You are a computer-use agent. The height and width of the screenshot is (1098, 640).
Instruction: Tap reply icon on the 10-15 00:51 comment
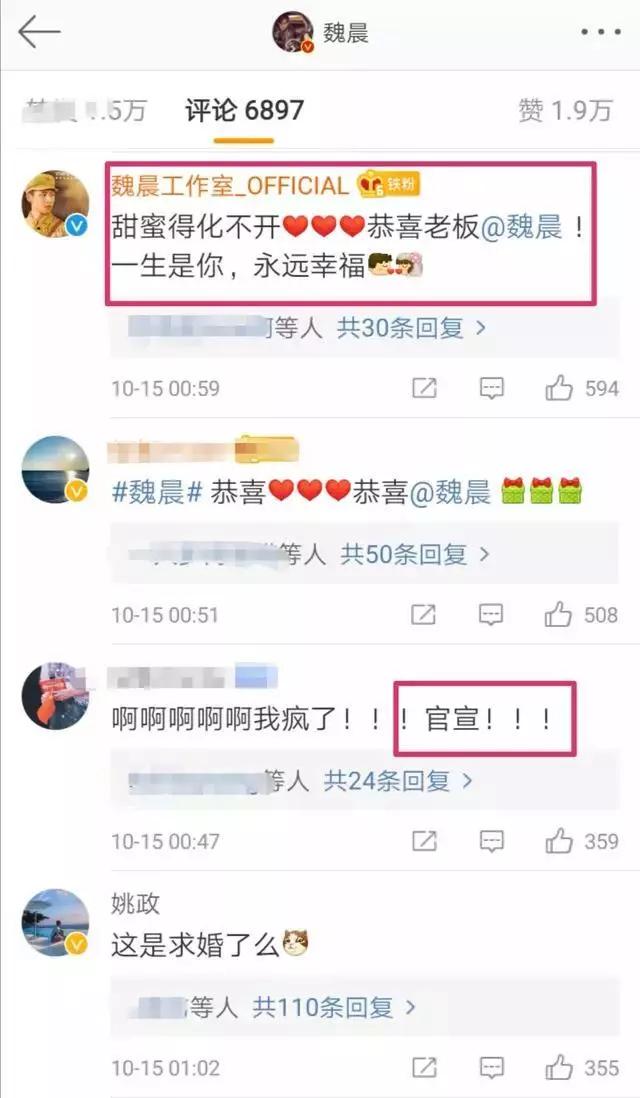click(x=492, y=615)
